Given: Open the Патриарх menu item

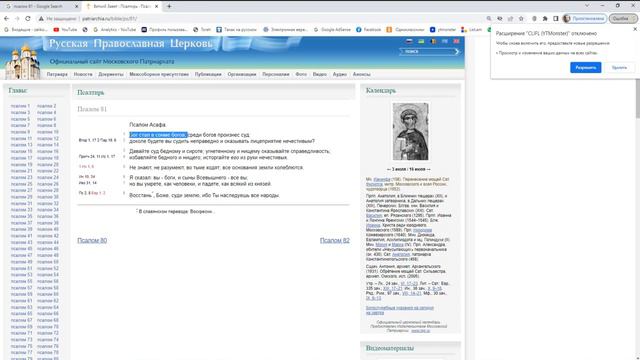Looking at the screenshot, I should pos(57,74).
